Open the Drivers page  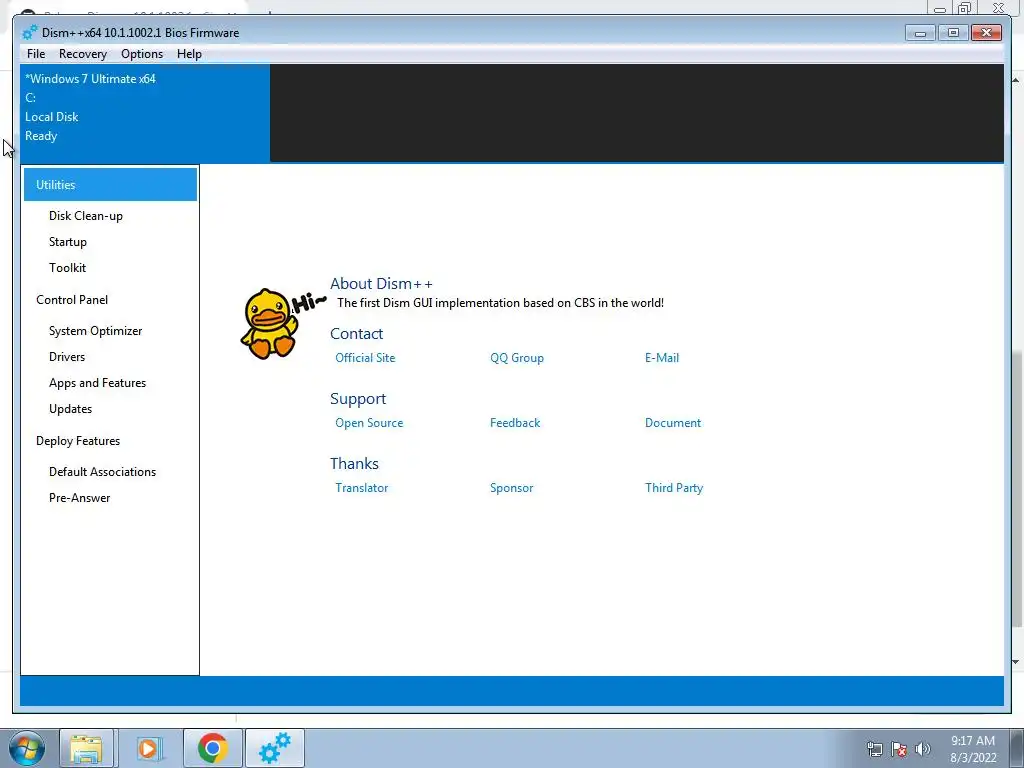[67, 357]
